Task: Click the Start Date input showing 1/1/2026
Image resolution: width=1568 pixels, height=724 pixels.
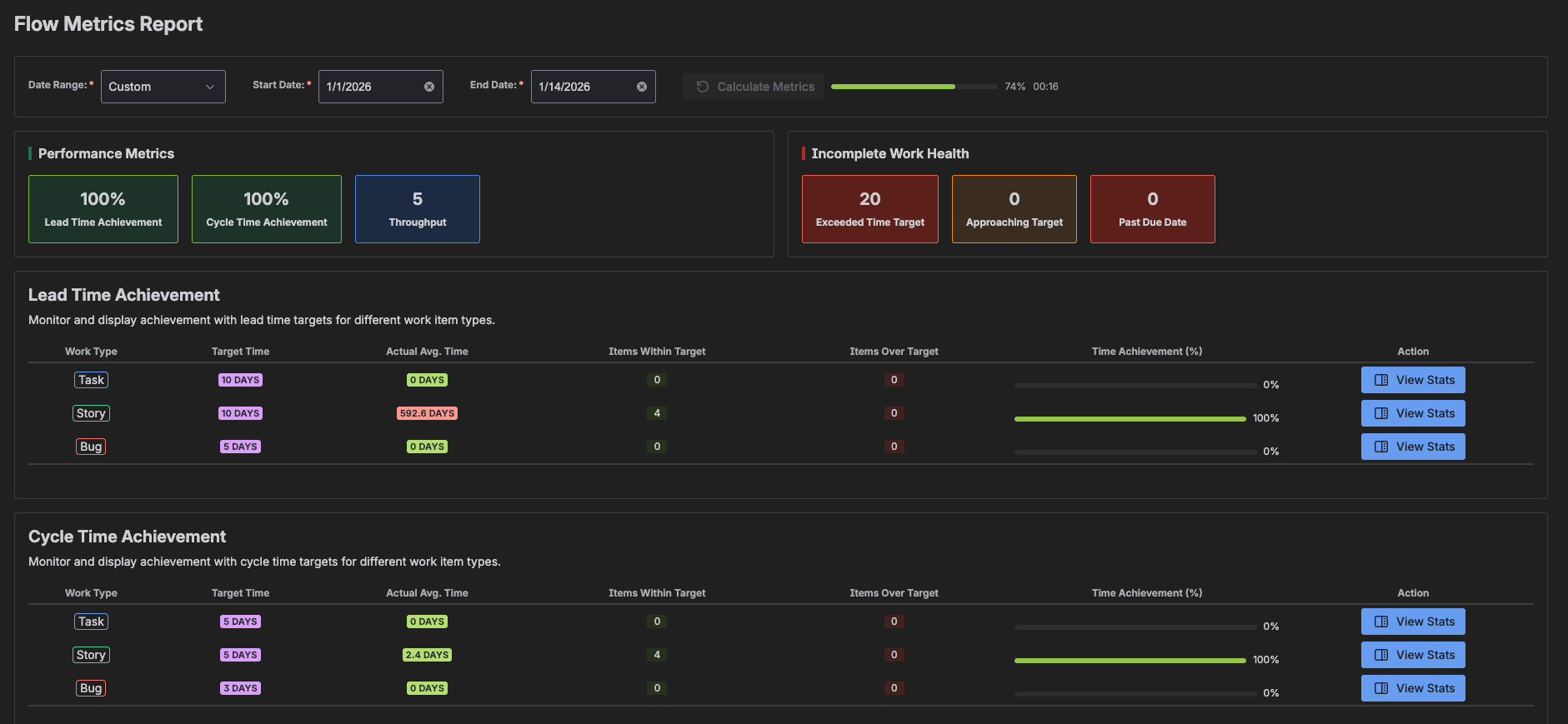Action: (x=371, y=87)
